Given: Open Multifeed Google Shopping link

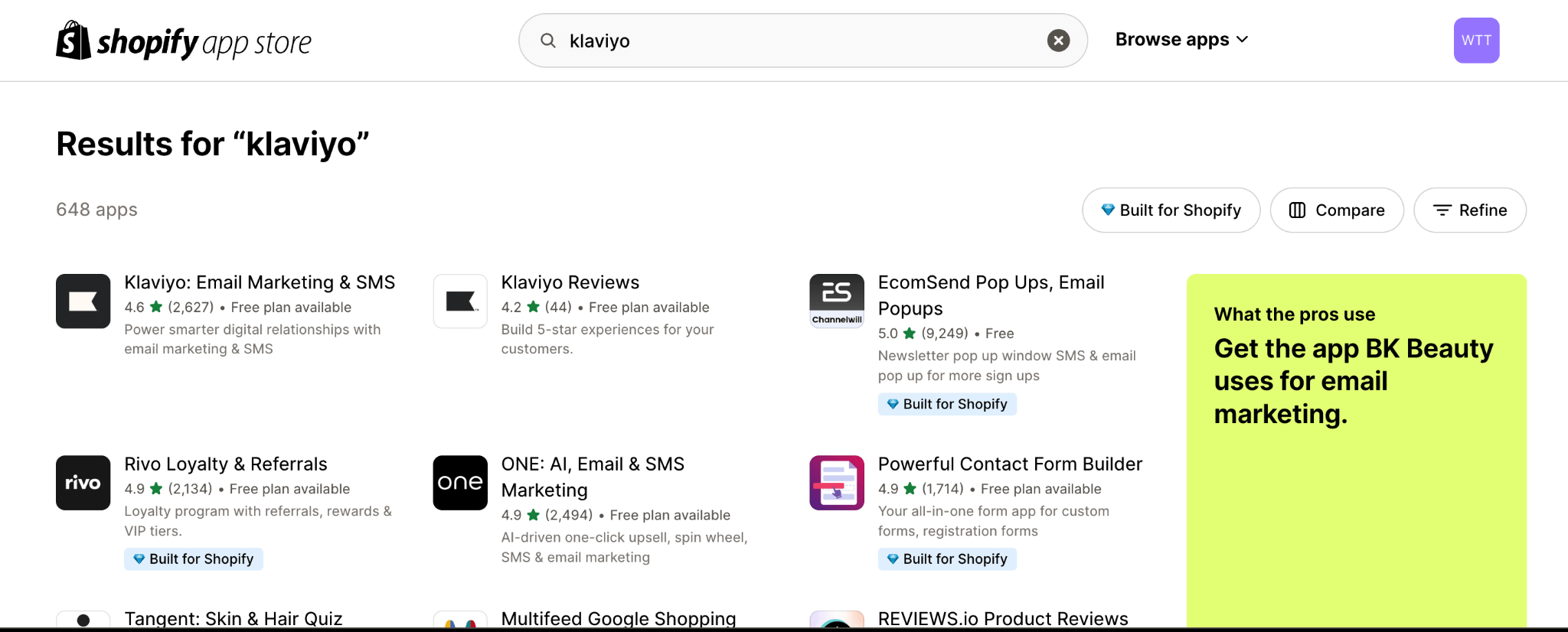Looking at the screenshot, I should pos(619,618).
